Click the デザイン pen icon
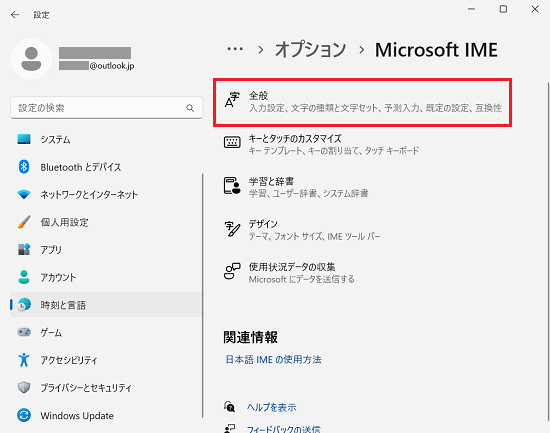 [x=232, y=229]
